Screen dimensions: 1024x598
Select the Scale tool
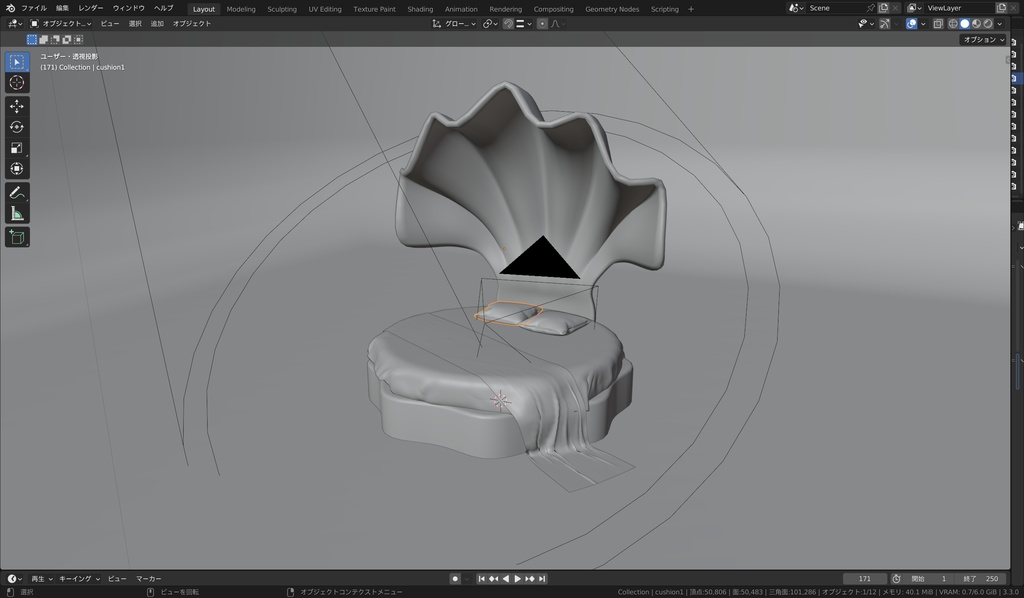point(17,148)
